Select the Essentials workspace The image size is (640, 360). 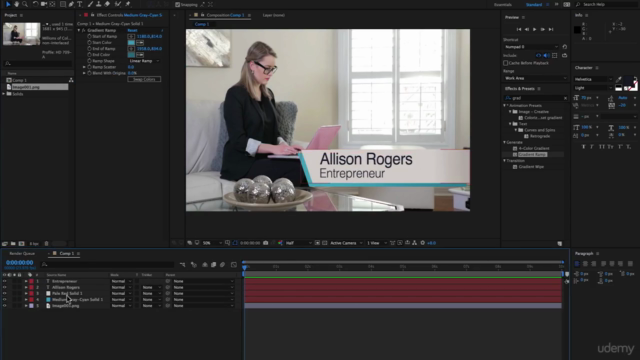click(x=503, y=4)
